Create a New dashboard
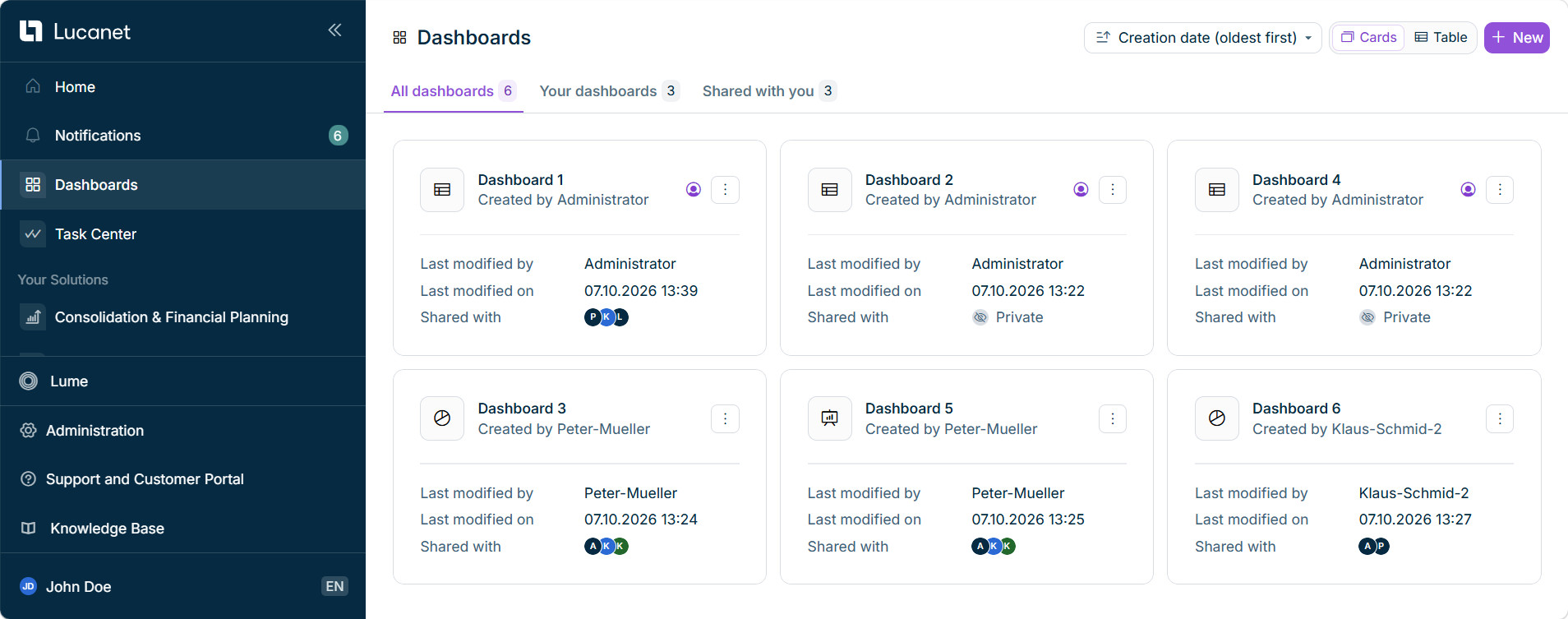1568x619 pixels. coord(1517,38)
